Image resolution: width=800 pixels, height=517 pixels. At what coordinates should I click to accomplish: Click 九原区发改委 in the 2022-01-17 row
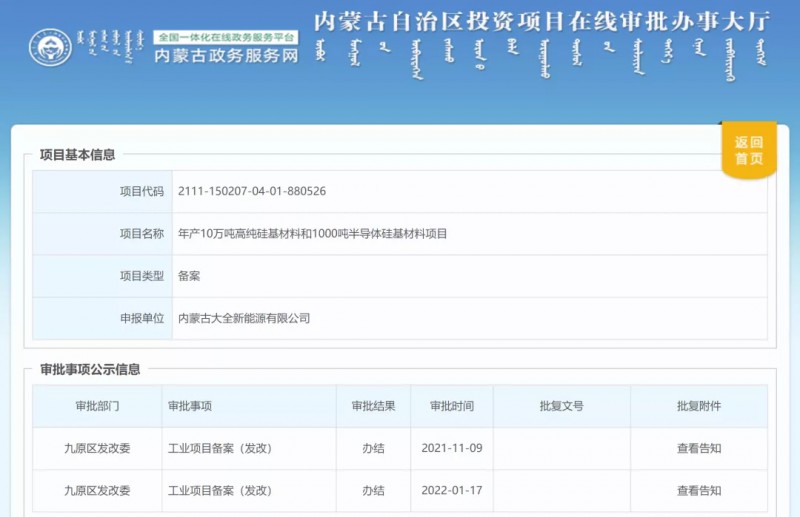pyautogui.click(x=97, y=490)
